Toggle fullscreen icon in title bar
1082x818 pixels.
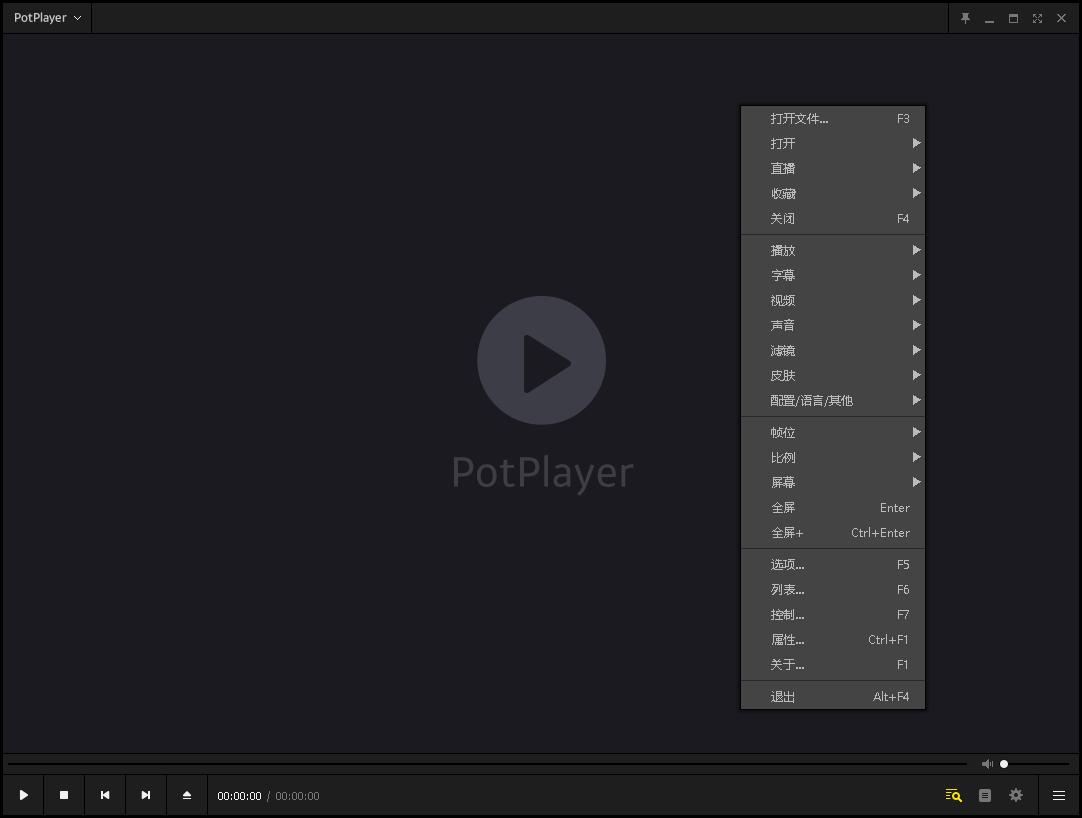[x=1037, y=19]
